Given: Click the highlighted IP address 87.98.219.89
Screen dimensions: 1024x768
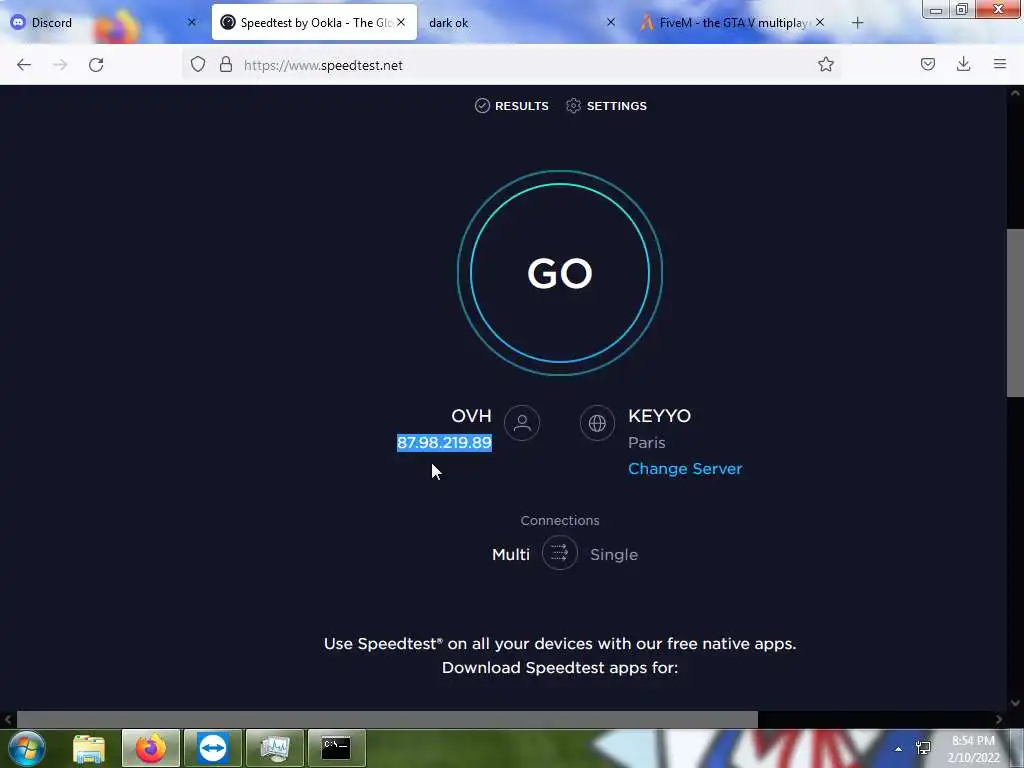Looking at the screenshot, I should [444, 443].
